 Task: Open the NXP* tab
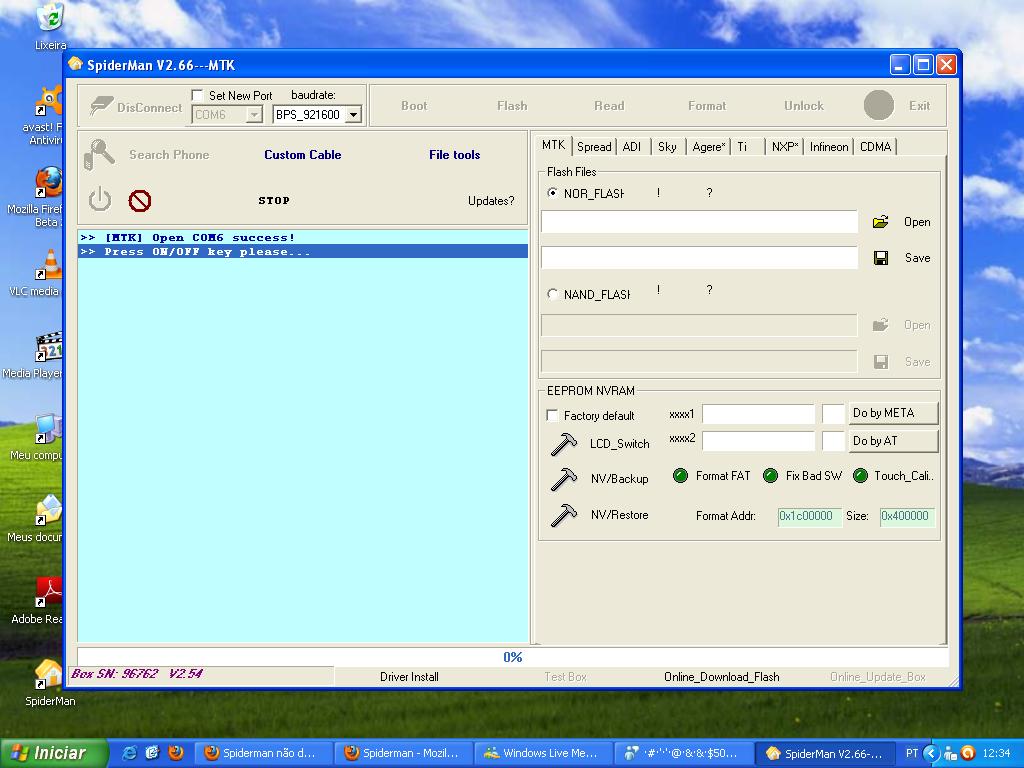point(784,147)
